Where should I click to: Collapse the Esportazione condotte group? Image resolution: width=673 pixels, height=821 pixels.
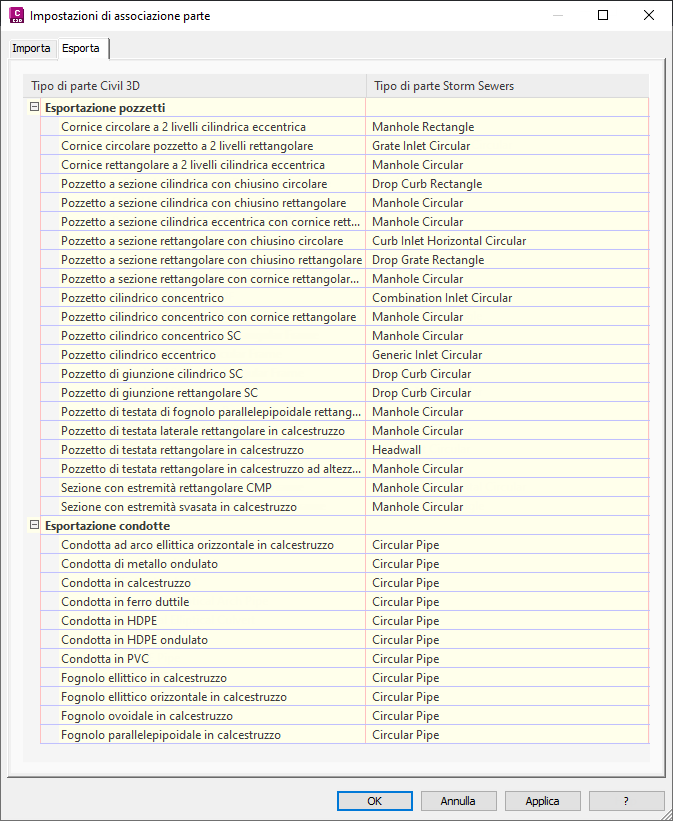click(35, 525)
